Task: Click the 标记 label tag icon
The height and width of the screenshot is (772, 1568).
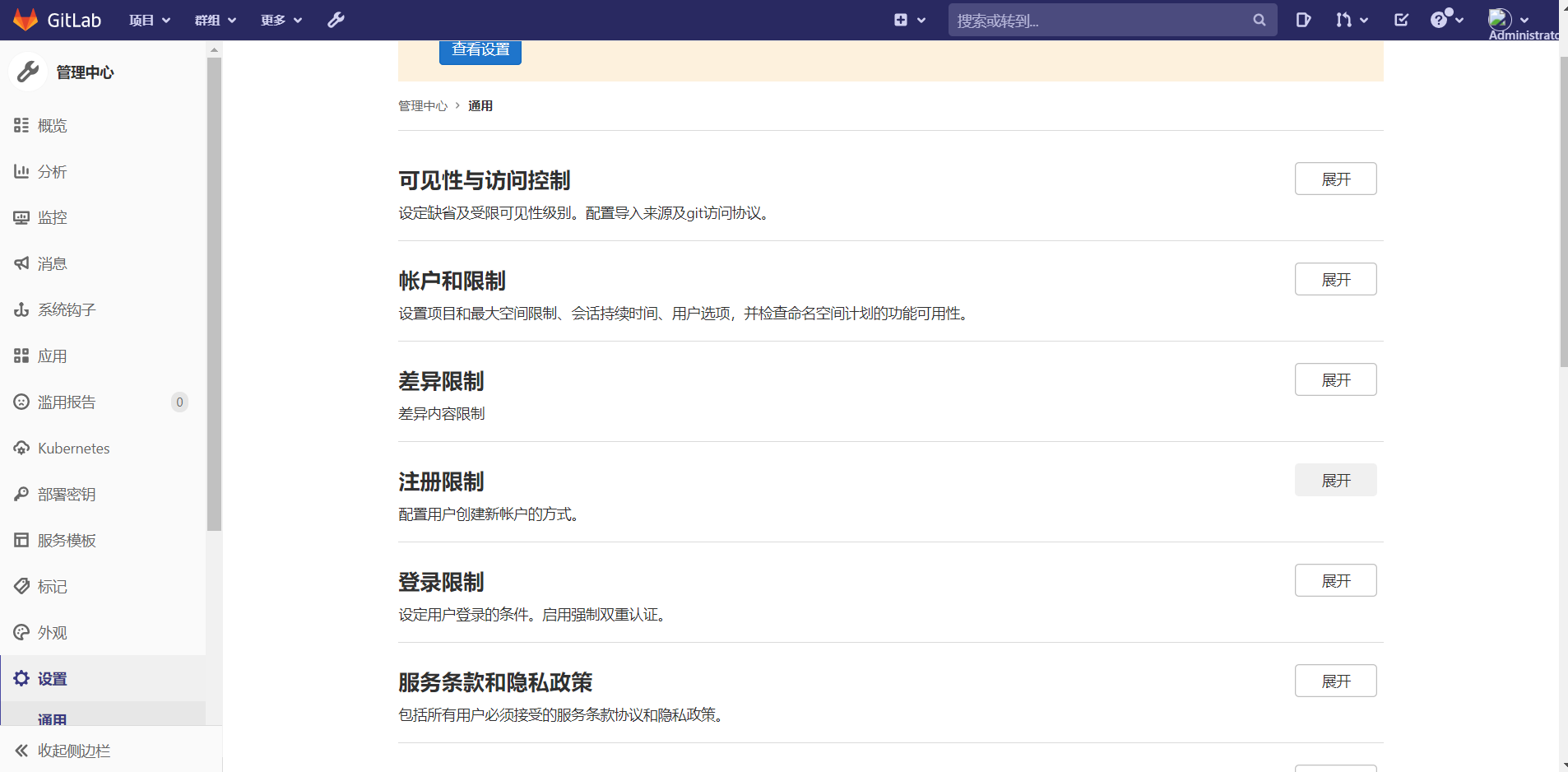Action: [21, 586]
